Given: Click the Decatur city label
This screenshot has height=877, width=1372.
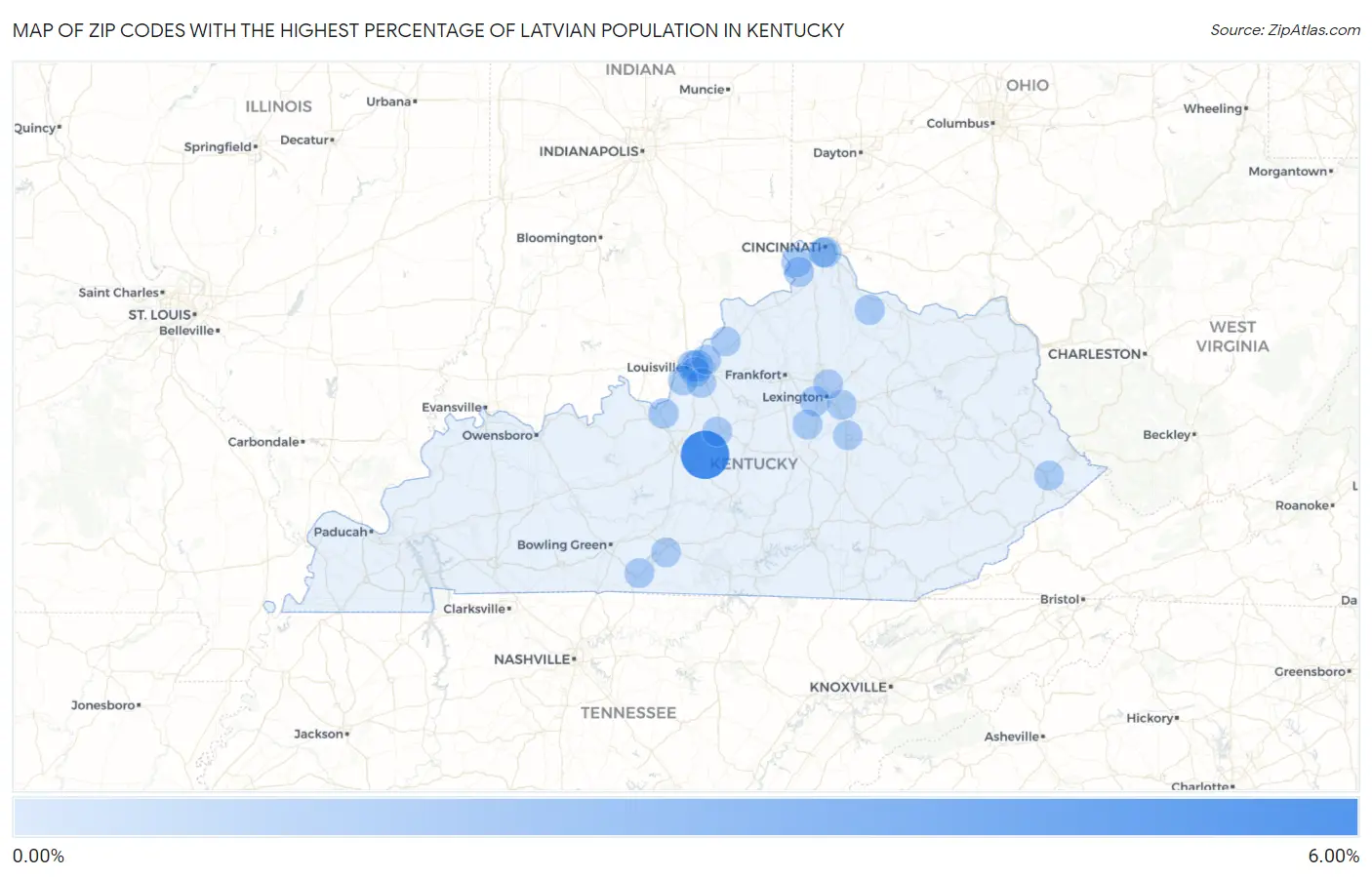Looking at the screenshot, I should pos(306,140).
